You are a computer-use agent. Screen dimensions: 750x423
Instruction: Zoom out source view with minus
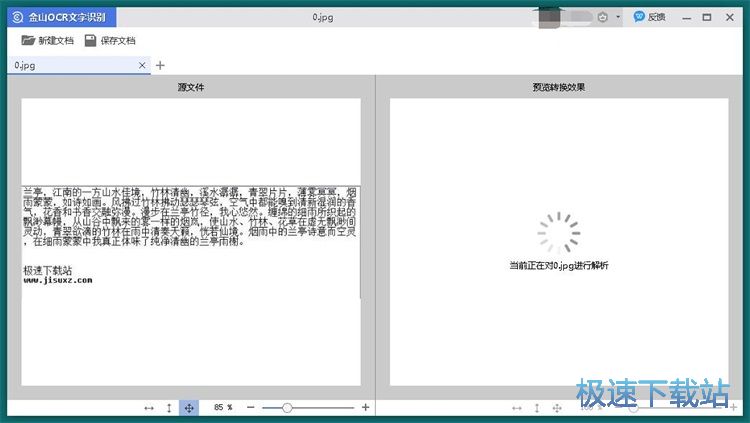click(x=251, y=408)
